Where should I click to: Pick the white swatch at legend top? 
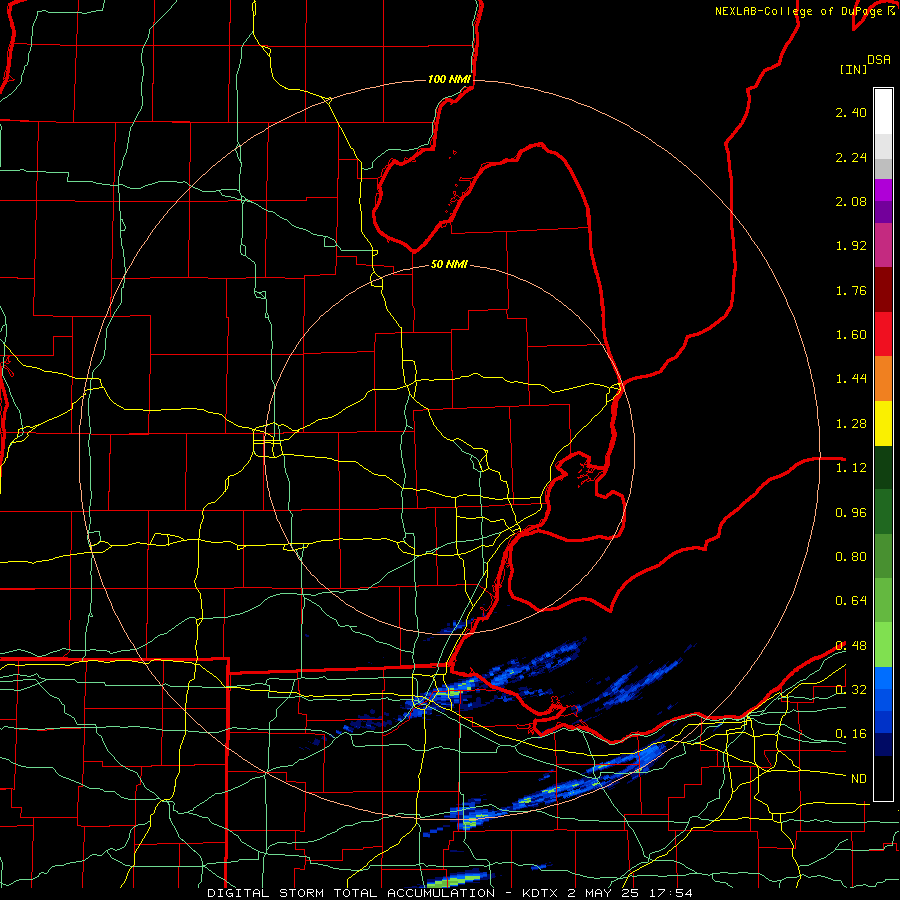coord(883,112)
